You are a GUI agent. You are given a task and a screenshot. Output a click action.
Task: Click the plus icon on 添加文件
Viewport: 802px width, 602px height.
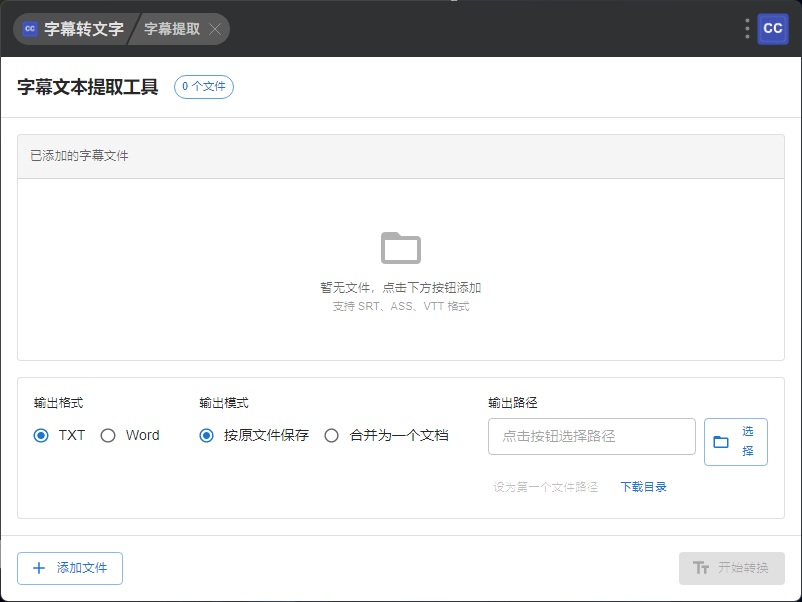[x=39, y=568]
